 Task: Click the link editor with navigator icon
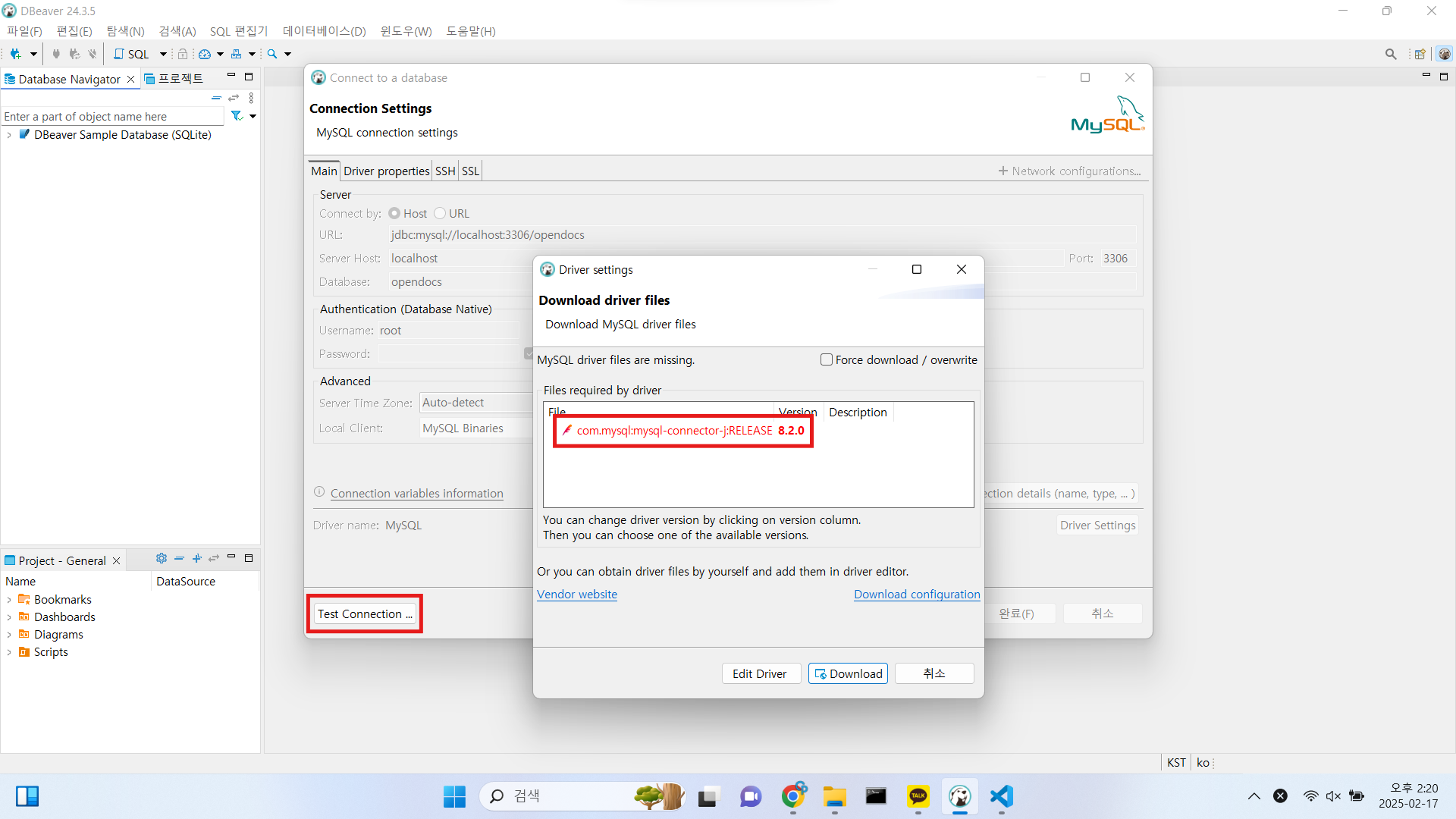[234, 98]
